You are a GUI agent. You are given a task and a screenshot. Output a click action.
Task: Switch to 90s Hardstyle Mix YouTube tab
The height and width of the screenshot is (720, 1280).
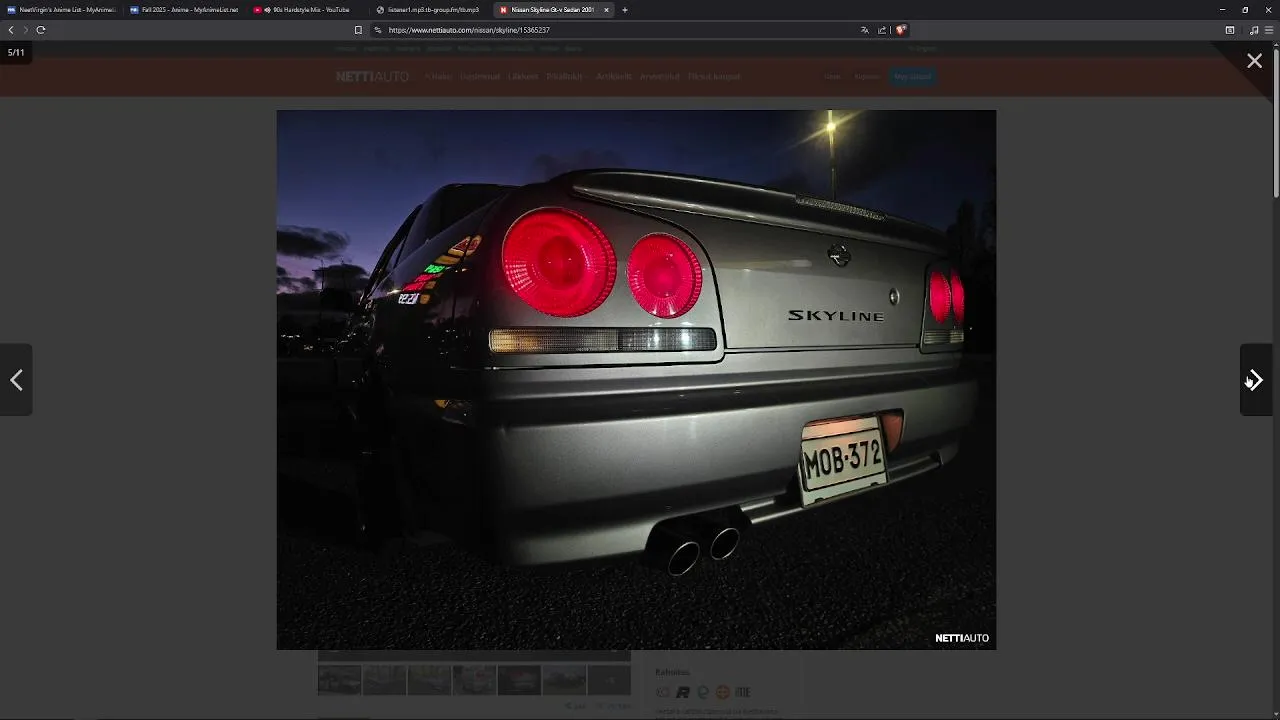[307, 10]
